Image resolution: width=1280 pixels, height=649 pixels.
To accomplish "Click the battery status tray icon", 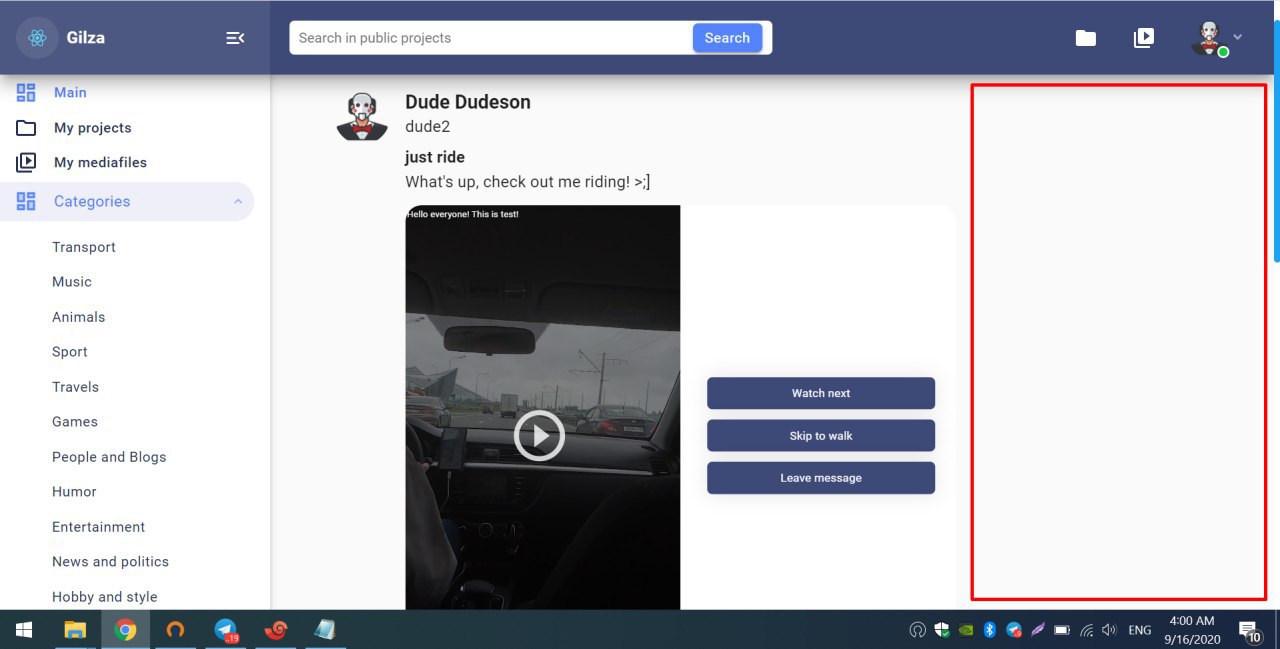I will (1062, 630).
